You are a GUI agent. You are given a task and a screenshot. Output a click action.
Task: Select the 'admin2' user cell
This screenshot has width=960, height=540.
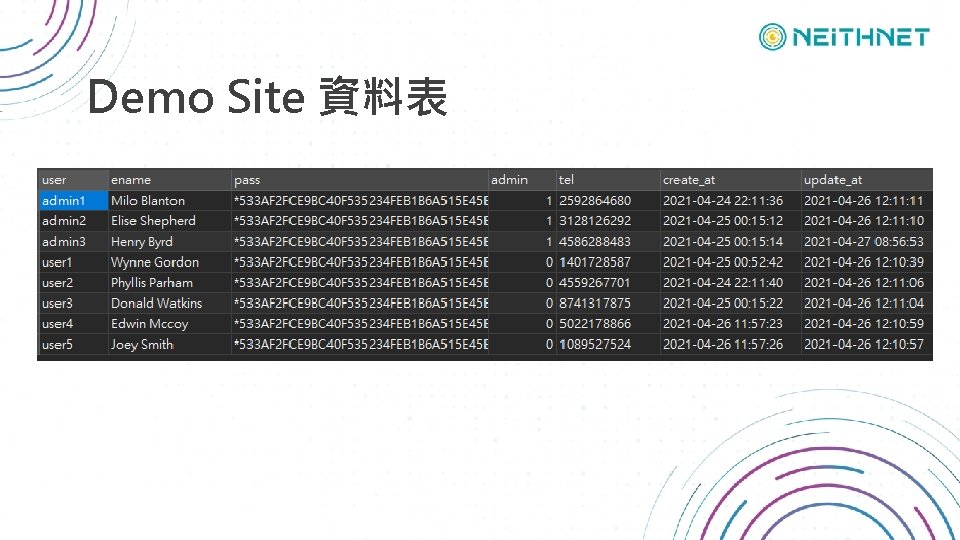[73, 221]
